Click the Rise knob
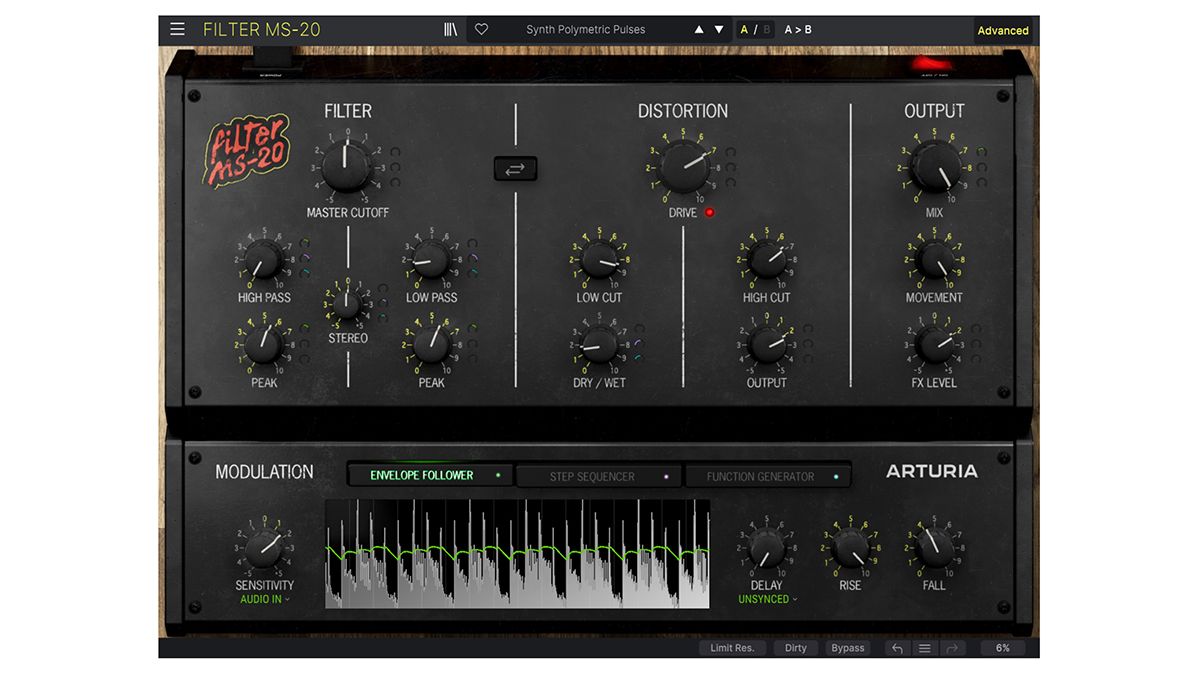Screen dimensions: 1200x675 click(x=850, y=548)
